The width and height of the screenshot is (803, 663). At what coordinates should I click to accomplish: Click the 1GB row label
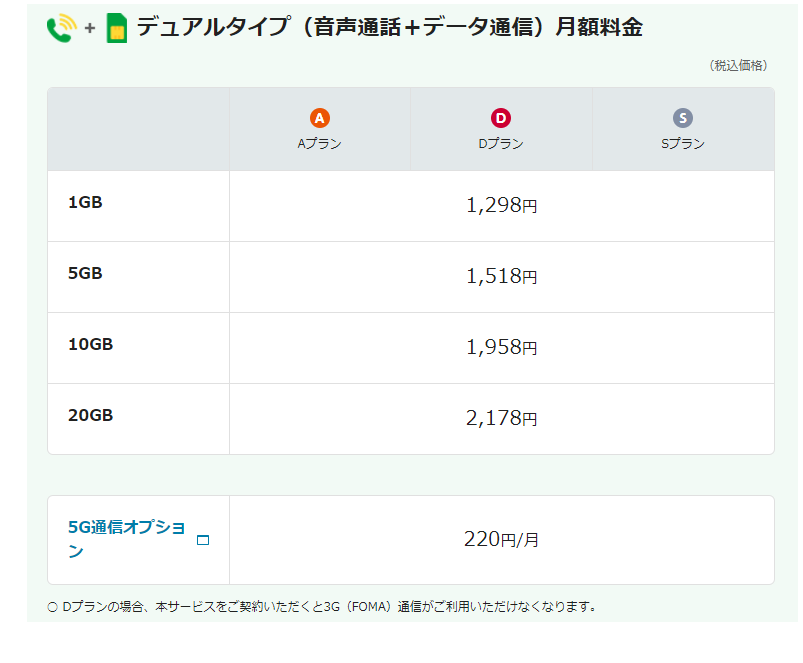pyautogui.click(x=85, y=202)
